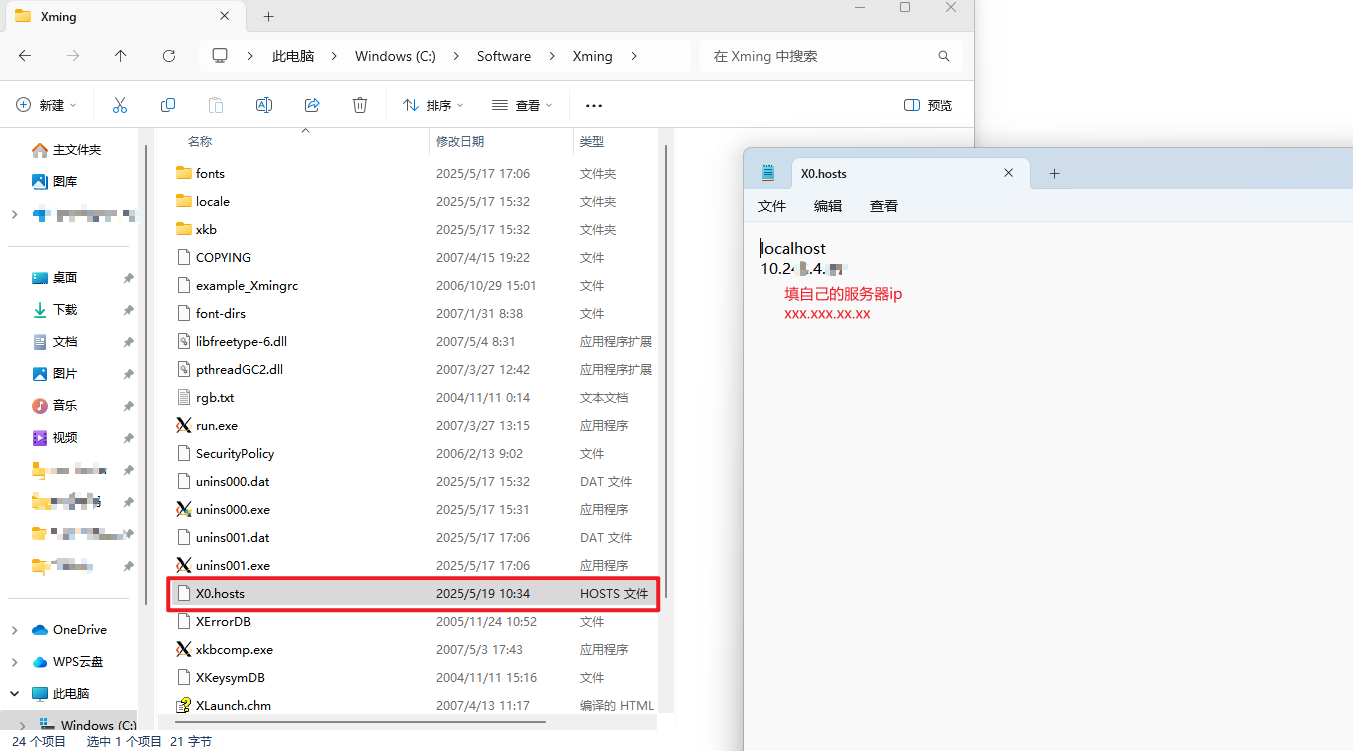The image size is (1353, 751).
Task: Open 文件 menu in Notepad
Action: (772, 205)
